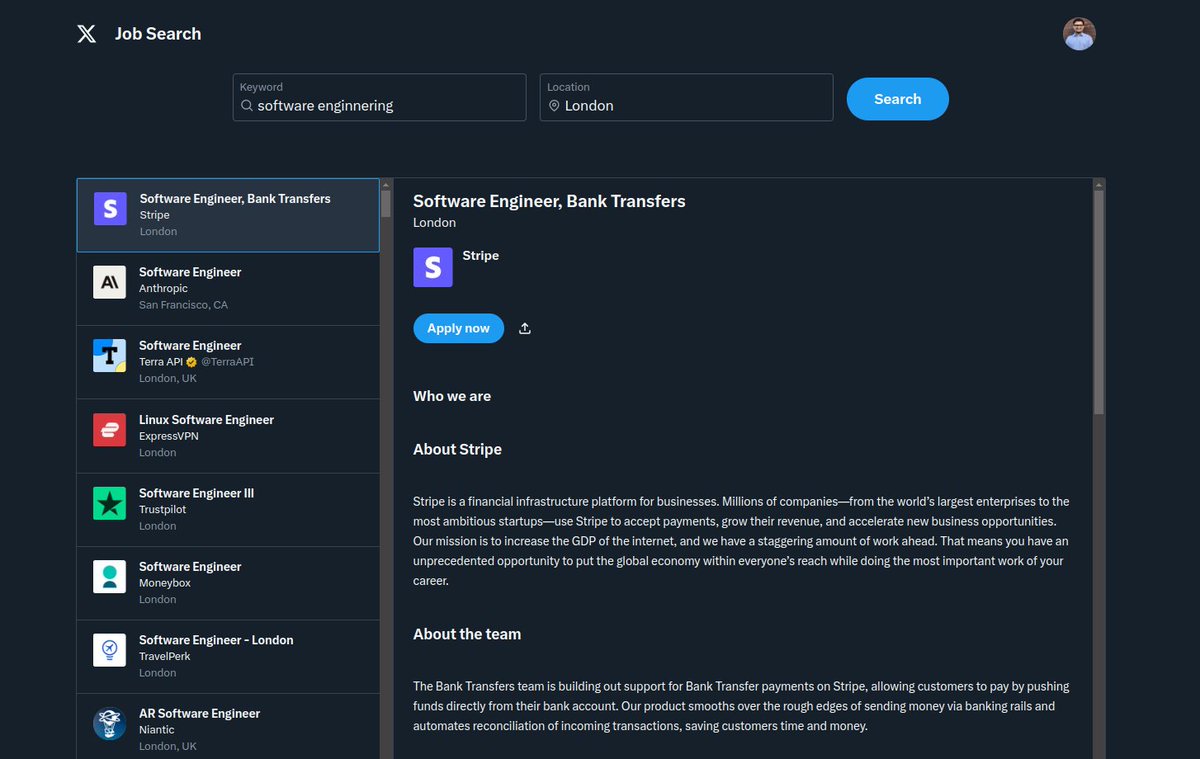Open Software Engineer - London listing

228,657
